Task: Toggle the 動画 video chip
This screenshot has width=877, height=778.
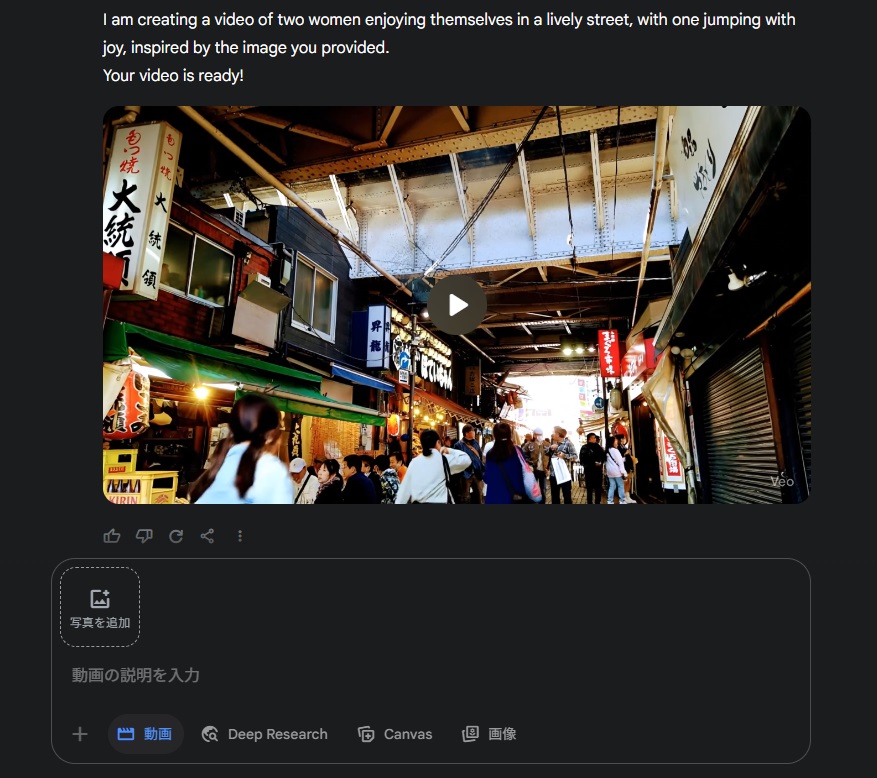Action: click(x=145, y=734)
